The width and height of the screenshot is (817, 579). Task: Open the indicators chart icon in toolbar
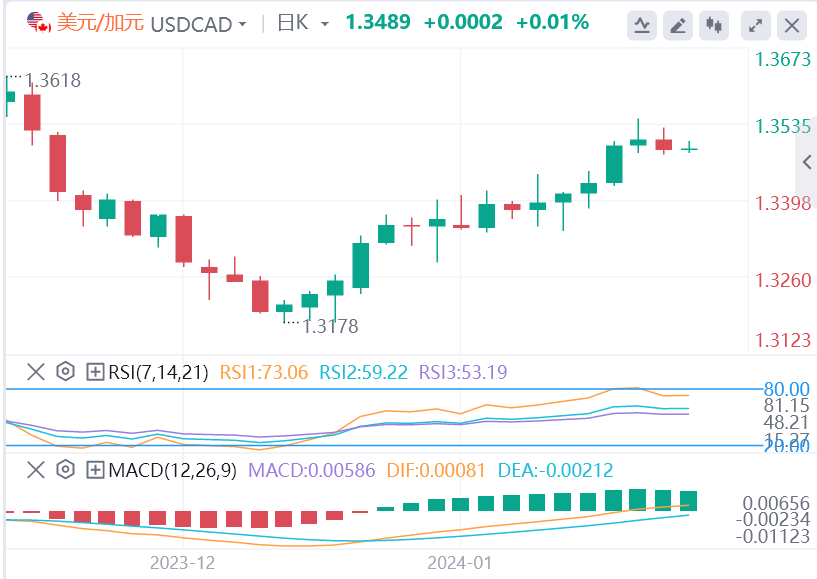[x=642, y=25]
